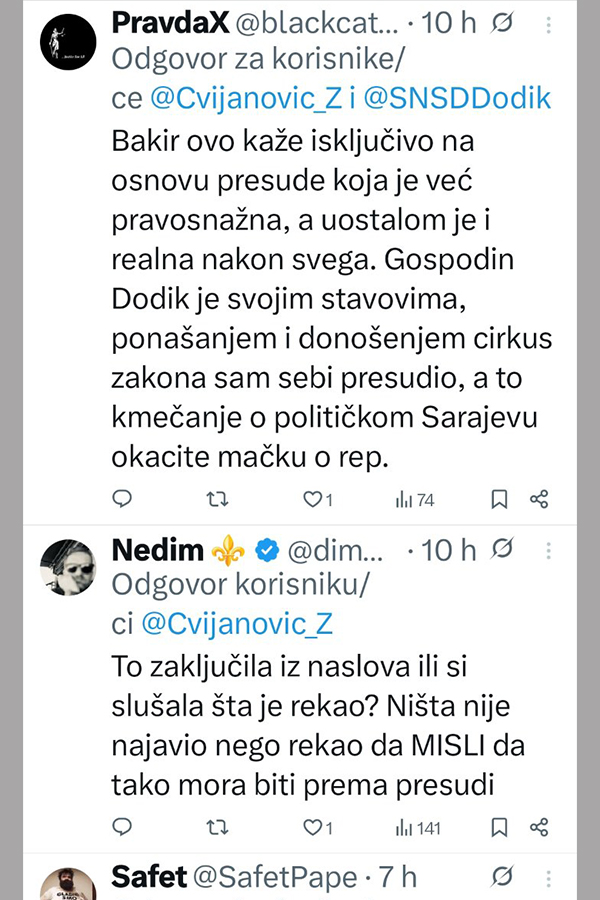Open @Cvijanovic_Z mention in Nedim's reply
Image resolution: width=600 pixels, height=900 pixels.
point(237,623)
